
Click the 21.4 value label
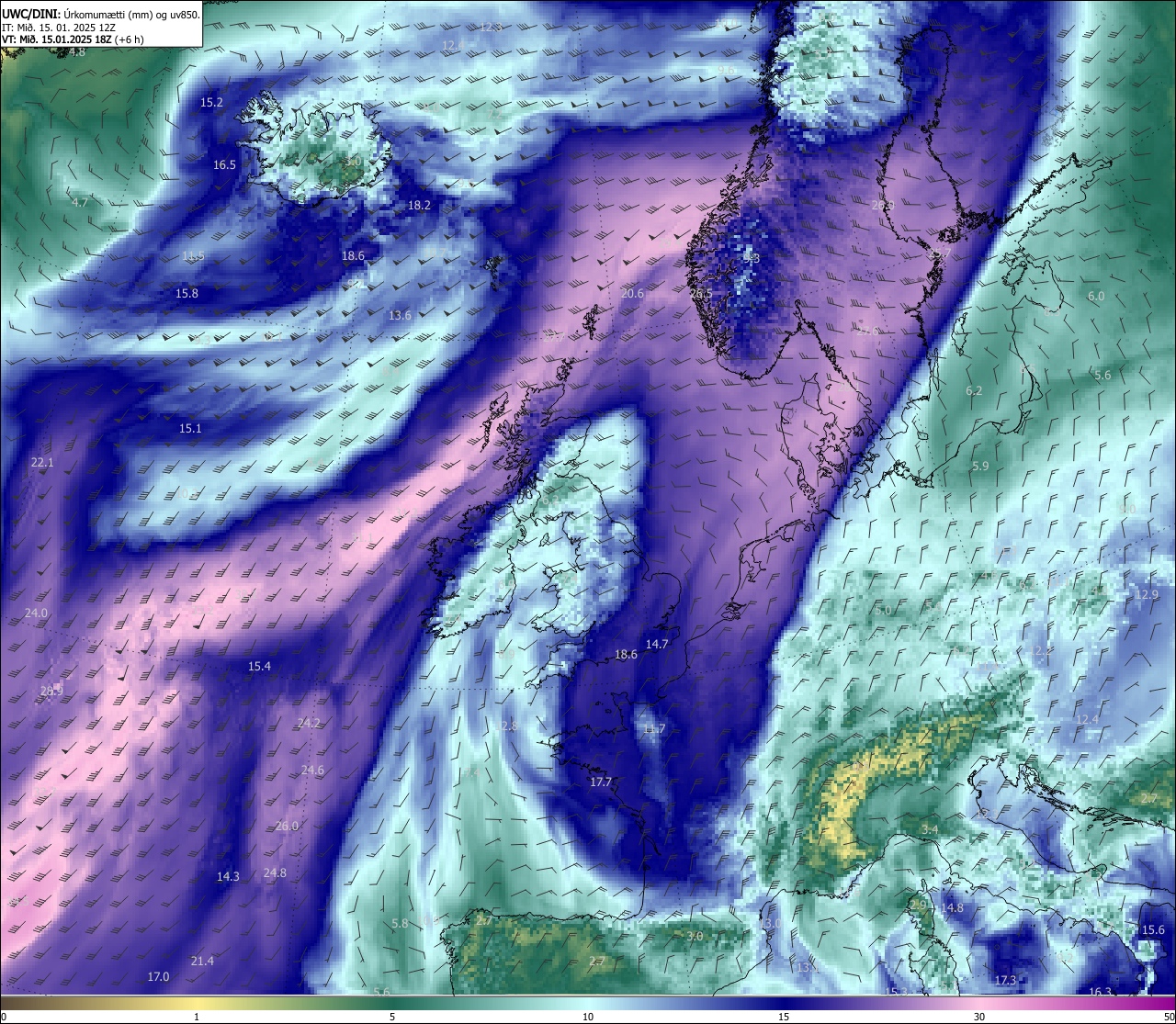click(x=202, y=962)
